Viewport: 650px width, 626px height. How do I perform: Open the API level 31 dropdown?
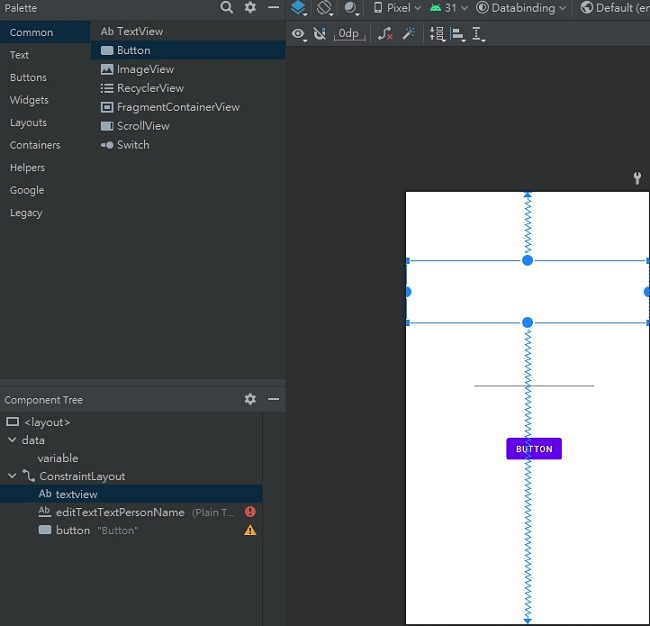448,8
